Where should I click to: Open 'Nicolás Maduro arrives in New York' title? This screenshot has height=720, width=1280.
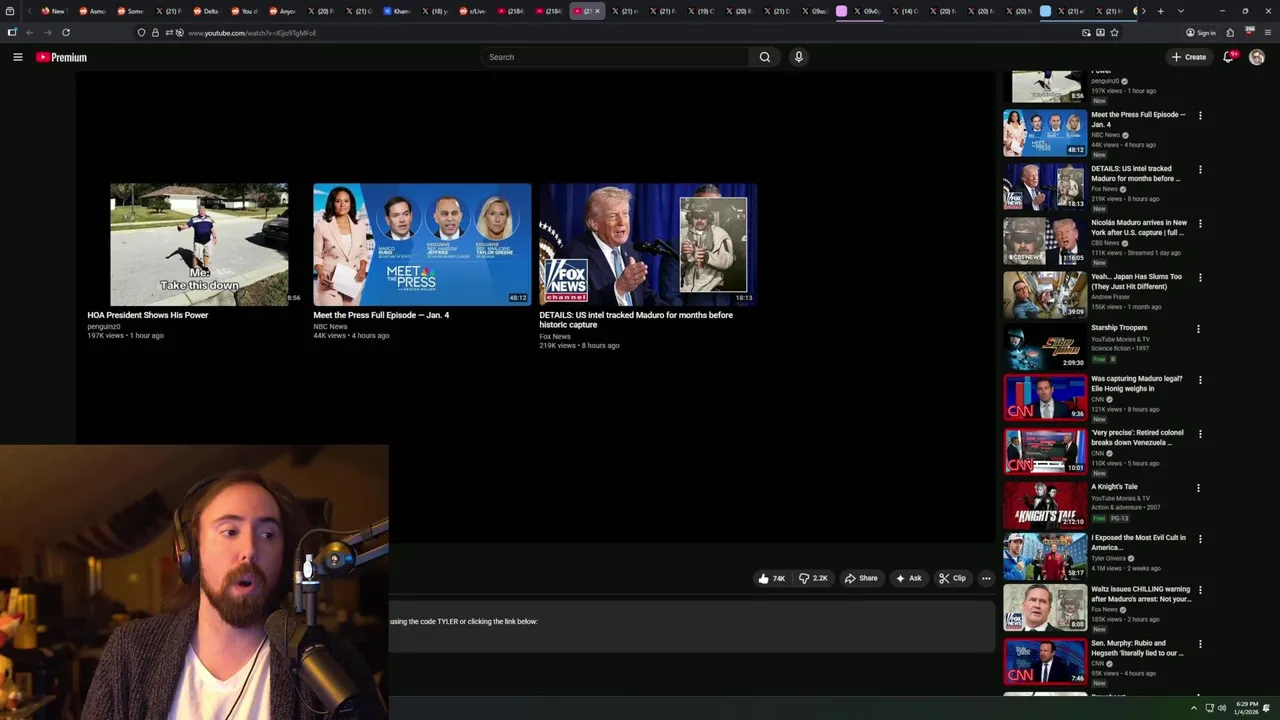pyautogui.click(x=1139, y=228)
